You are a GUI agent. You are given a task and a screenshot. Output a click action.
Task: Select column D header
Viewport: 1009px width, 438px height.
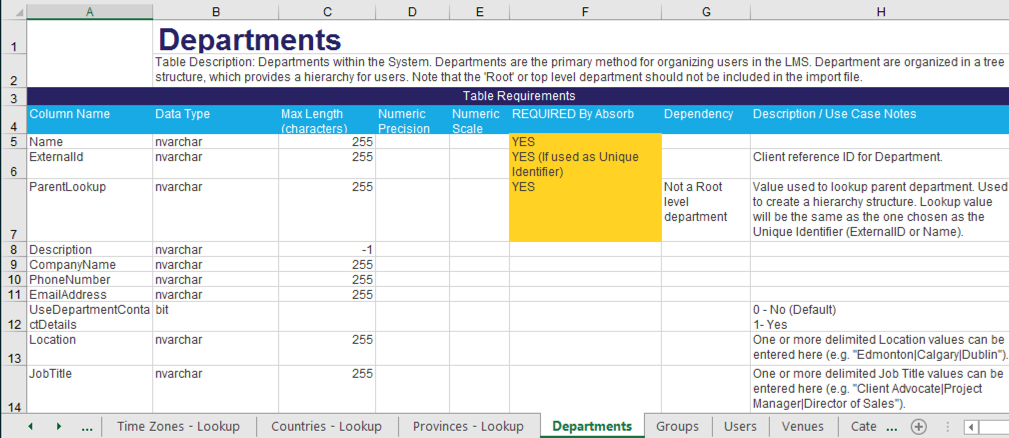click(x=412, y=12)
